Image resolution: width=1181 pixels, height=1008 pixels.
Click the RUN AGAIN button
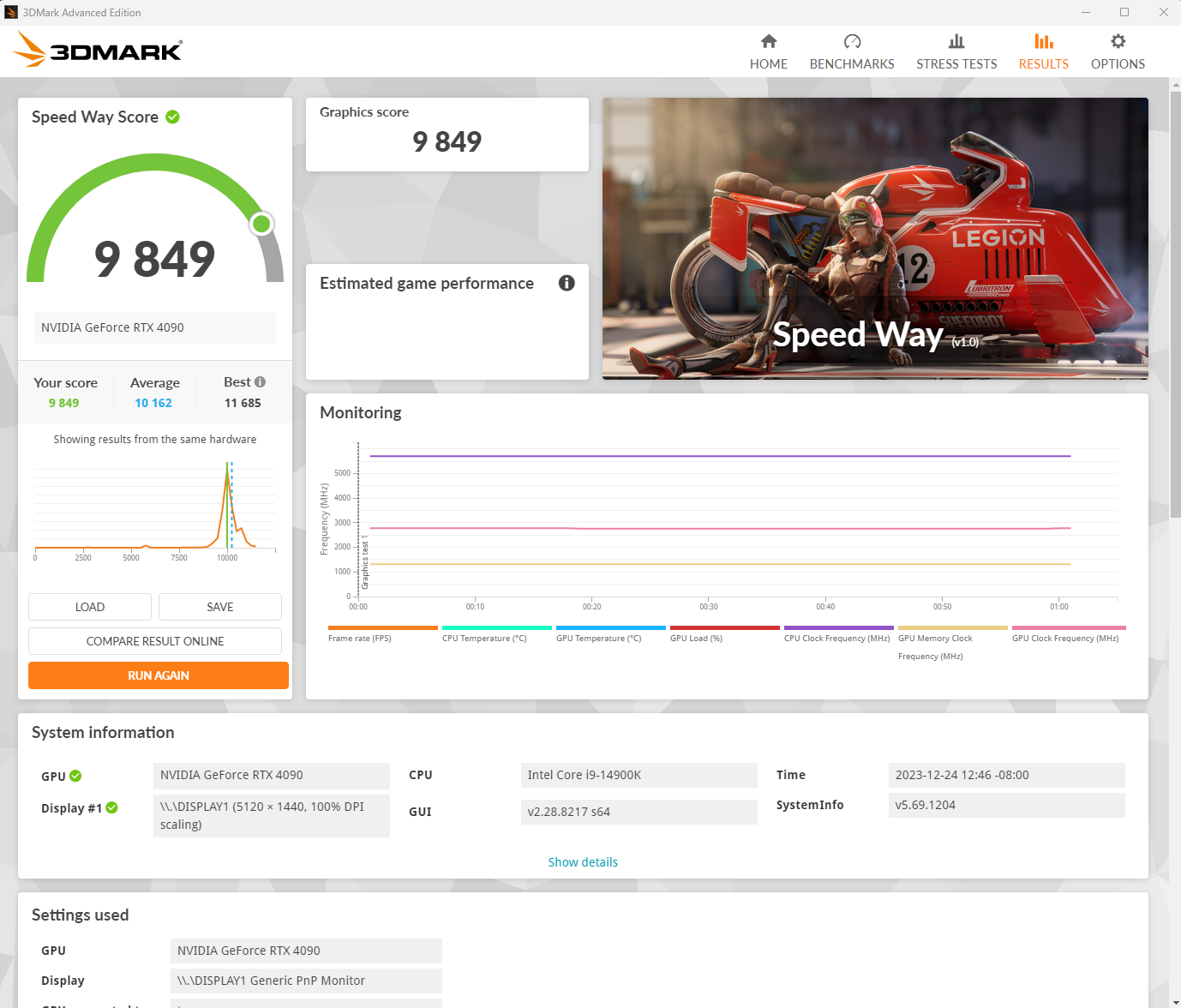point(159,675)
